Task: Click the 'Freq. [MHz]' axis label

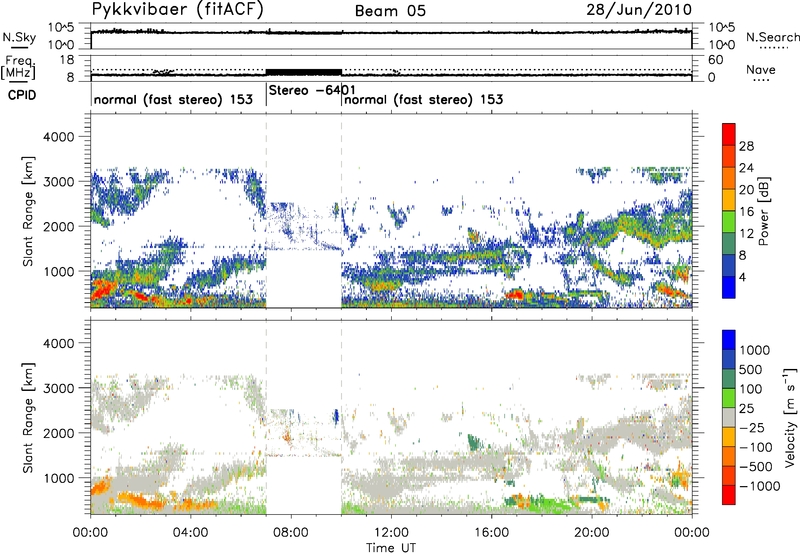Action: (x=19, y=67)
